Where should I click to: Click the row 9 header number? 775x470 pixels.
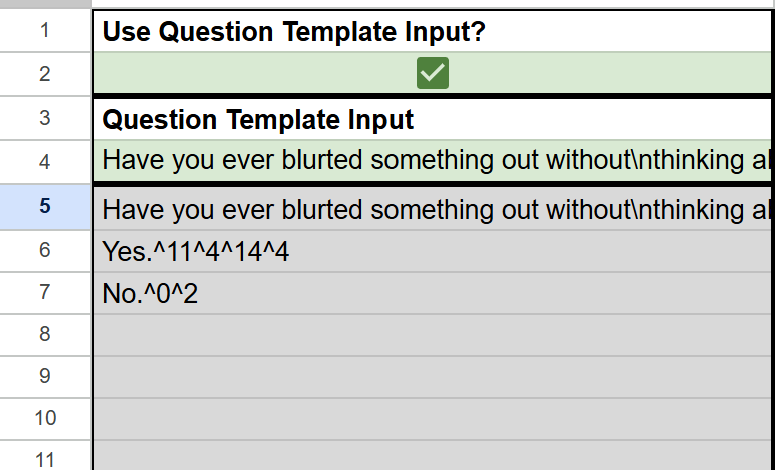tap(45, 377)
